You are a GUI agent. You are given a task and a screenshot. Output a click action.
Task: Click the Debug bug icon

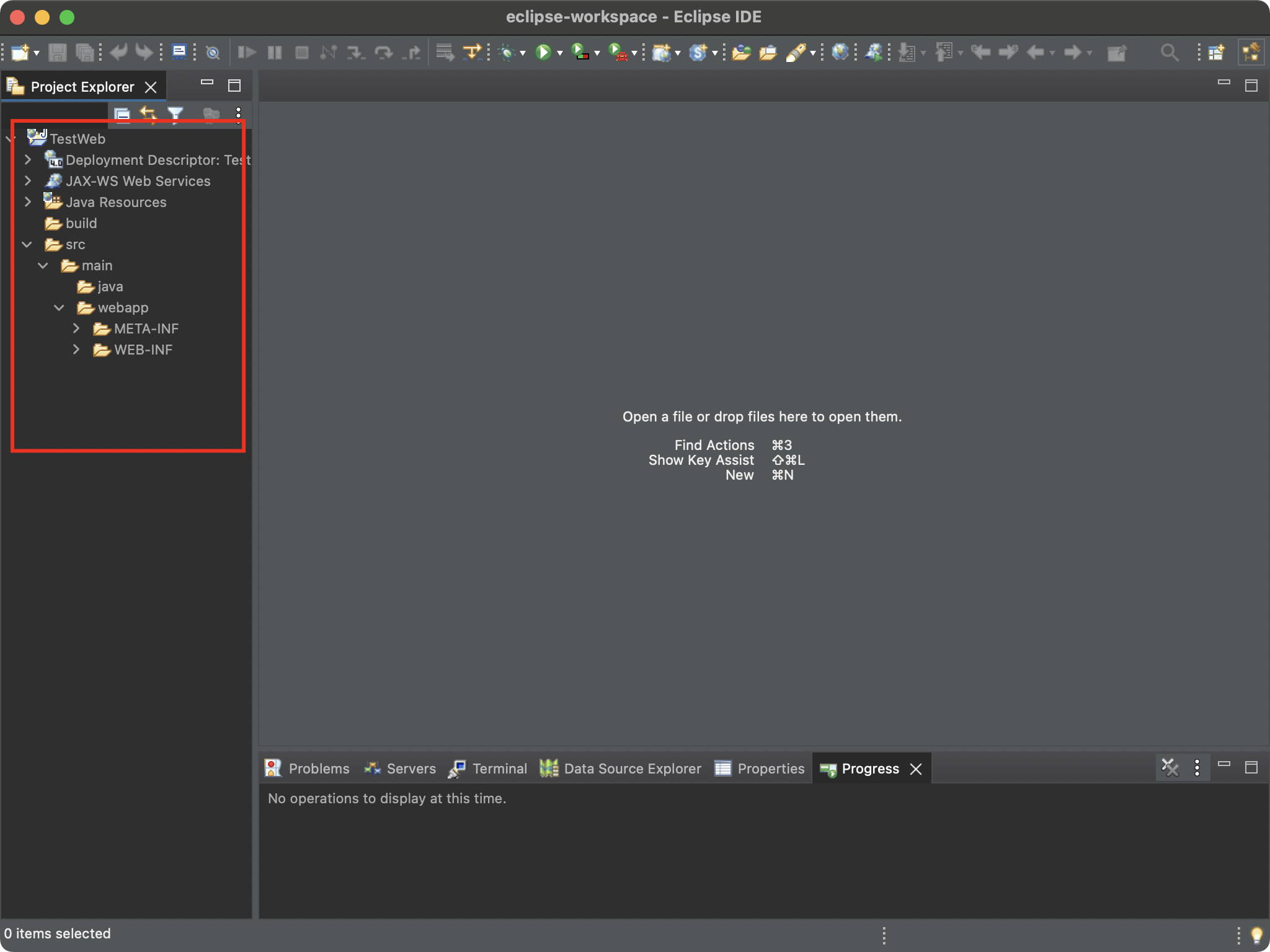507,53
